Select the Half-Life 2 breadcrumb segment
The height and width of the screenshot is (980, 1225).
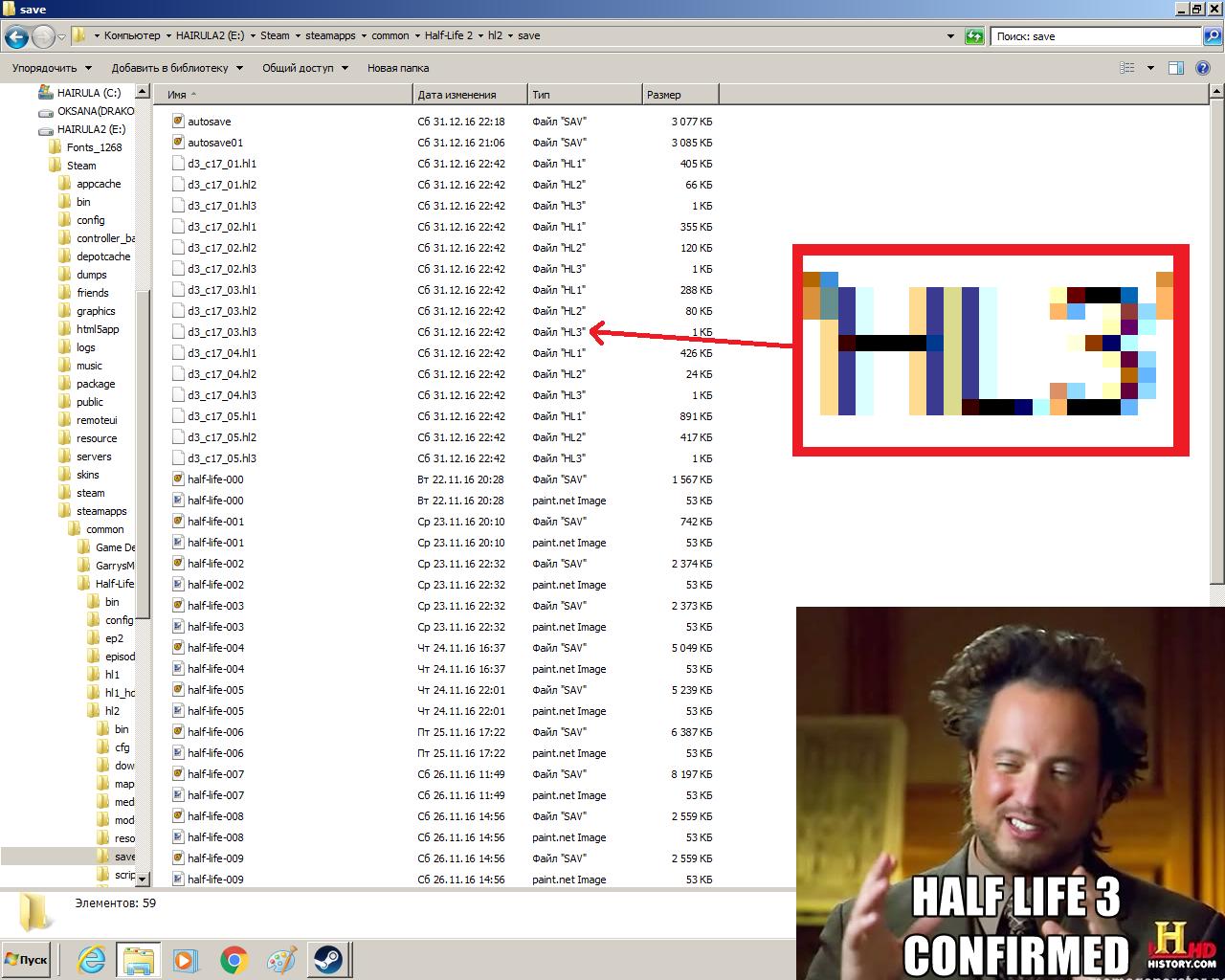449,35
